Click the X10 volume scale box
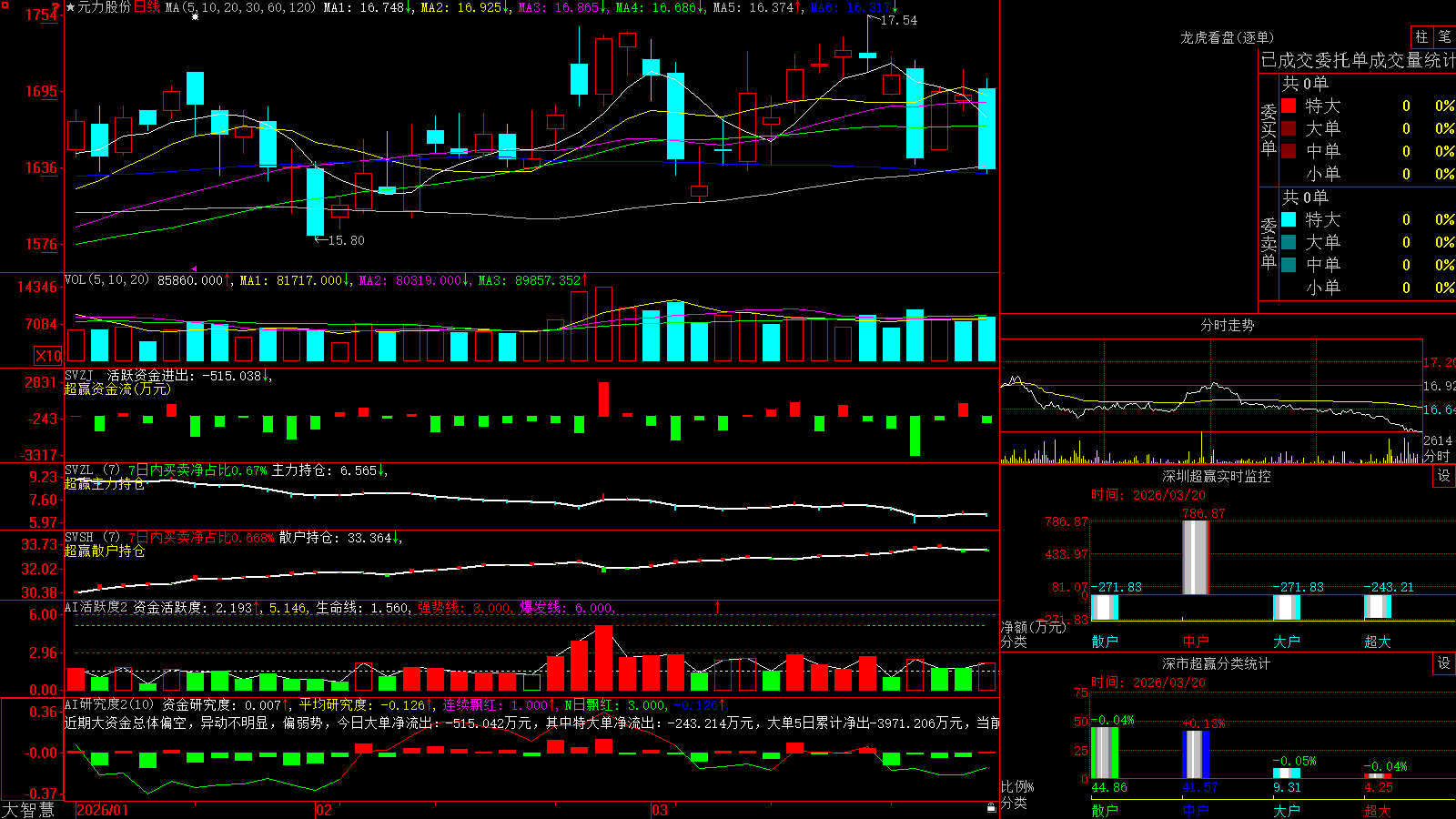Screen dimensions: 1456x819 [48, 356]
